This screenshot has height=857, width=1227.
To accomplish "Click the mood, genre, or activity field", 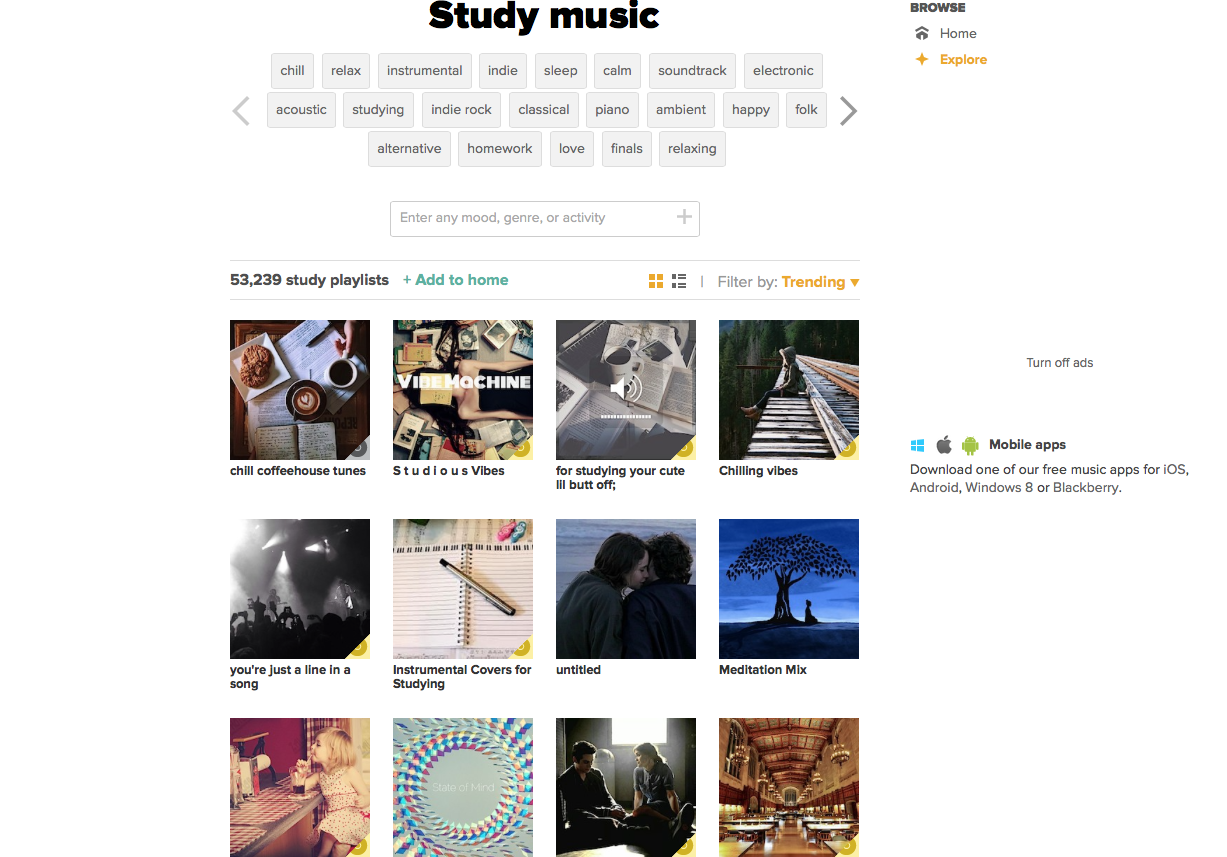I will 545,219.
